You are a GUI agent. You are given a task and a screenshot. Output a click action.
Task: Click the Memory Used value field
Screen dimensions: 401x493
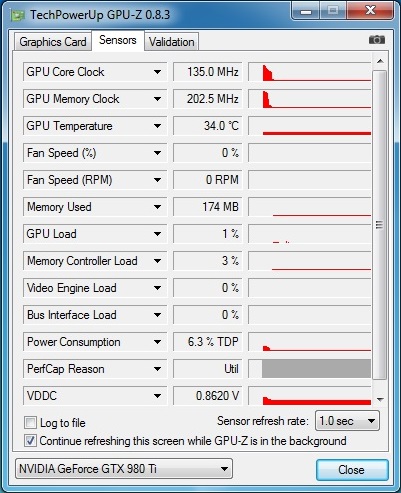point(207,207)
